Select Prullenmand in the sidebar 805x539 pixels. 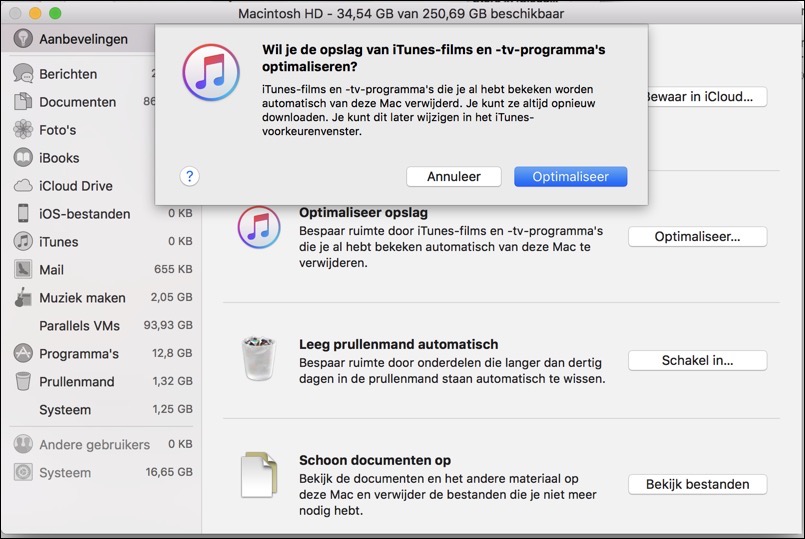click(76, 381)
